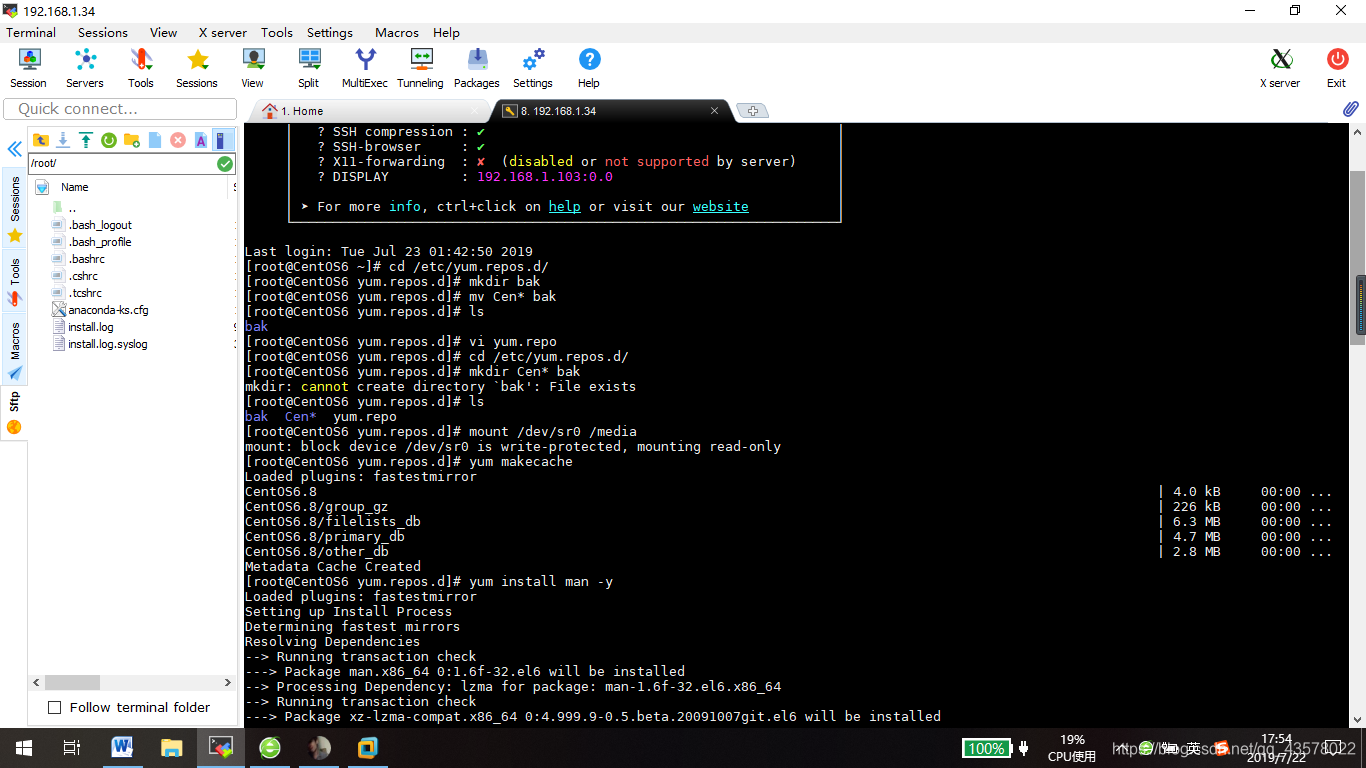The image size is (1366, 768).
Task: Refresh the SFTP folder listing
Action: pyautogui.click(x=109, y=140)
